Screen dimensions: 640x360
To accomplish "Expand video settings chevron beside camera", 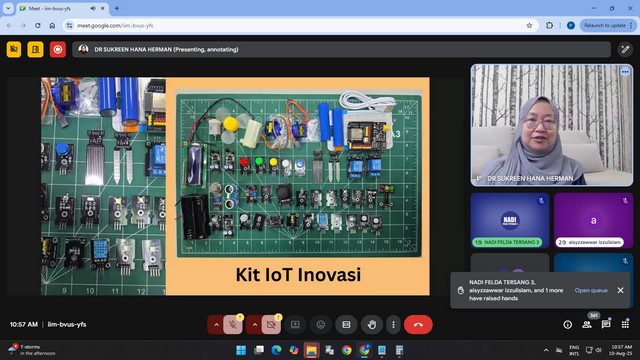I will click(x=255, y=325).
